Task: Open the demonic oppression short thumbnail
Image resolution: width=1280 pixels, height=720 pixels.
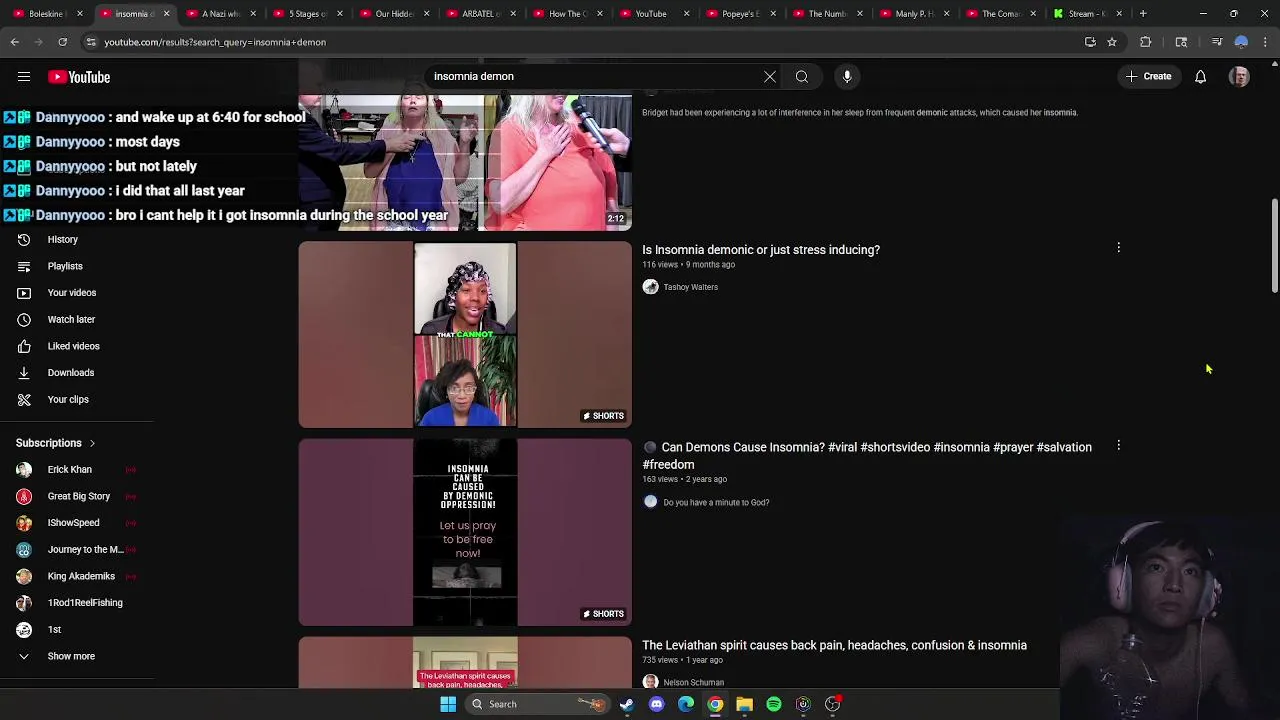Action: (465, 533)
